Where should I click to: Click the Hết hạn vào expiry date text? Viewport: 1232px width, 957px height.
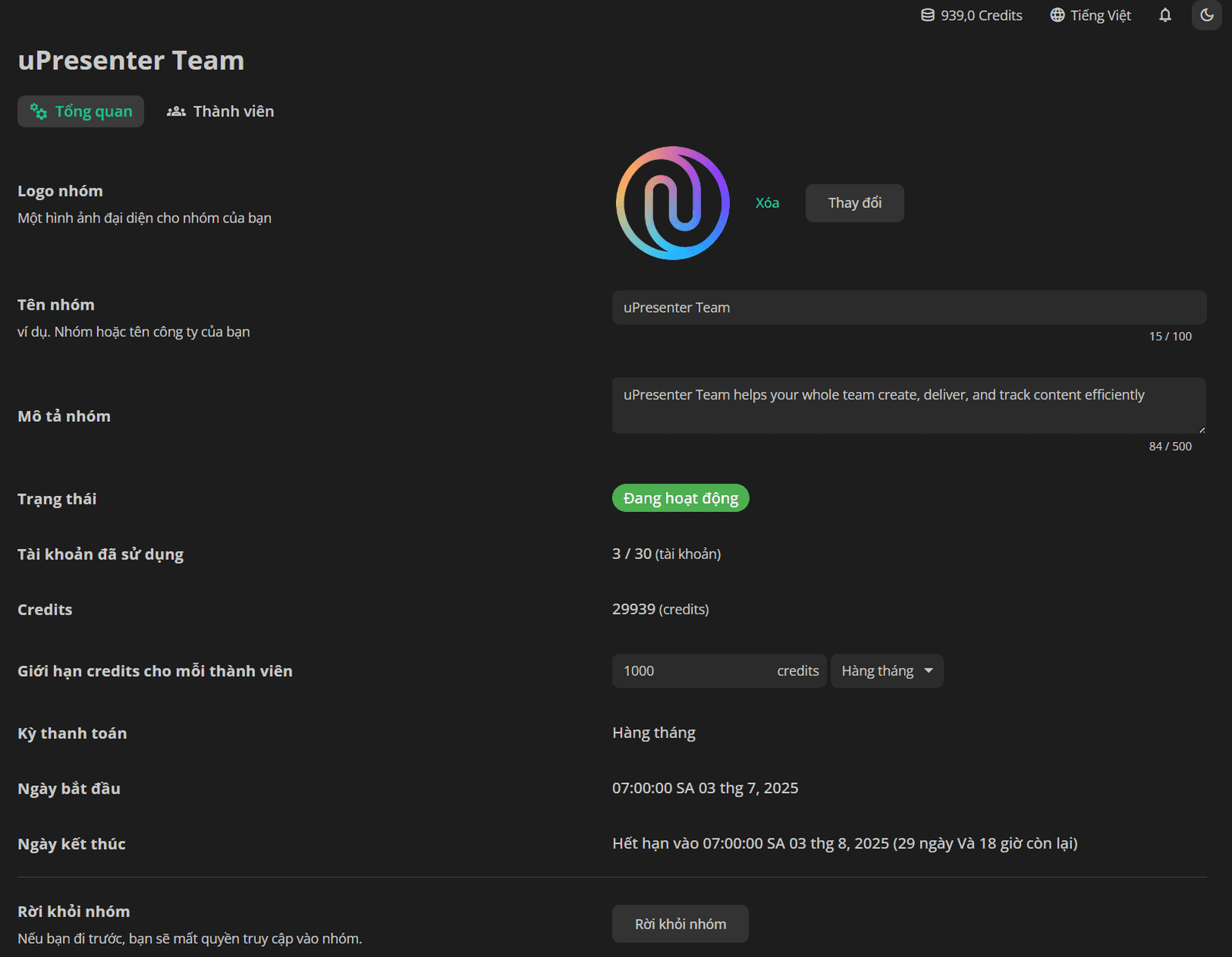tap(845, 844)
